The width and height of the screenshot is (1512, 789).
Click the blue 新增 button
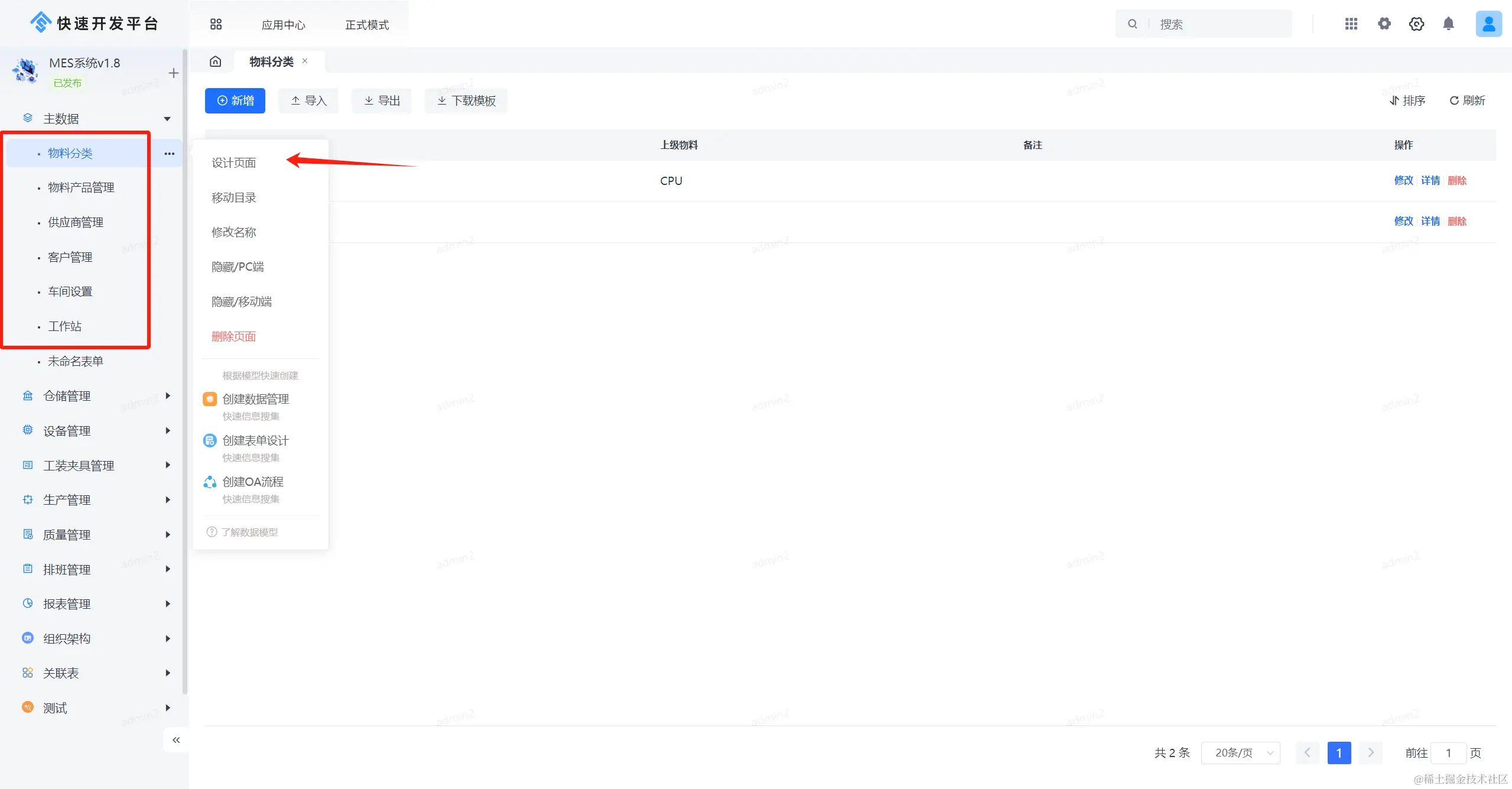click(235, 100)
